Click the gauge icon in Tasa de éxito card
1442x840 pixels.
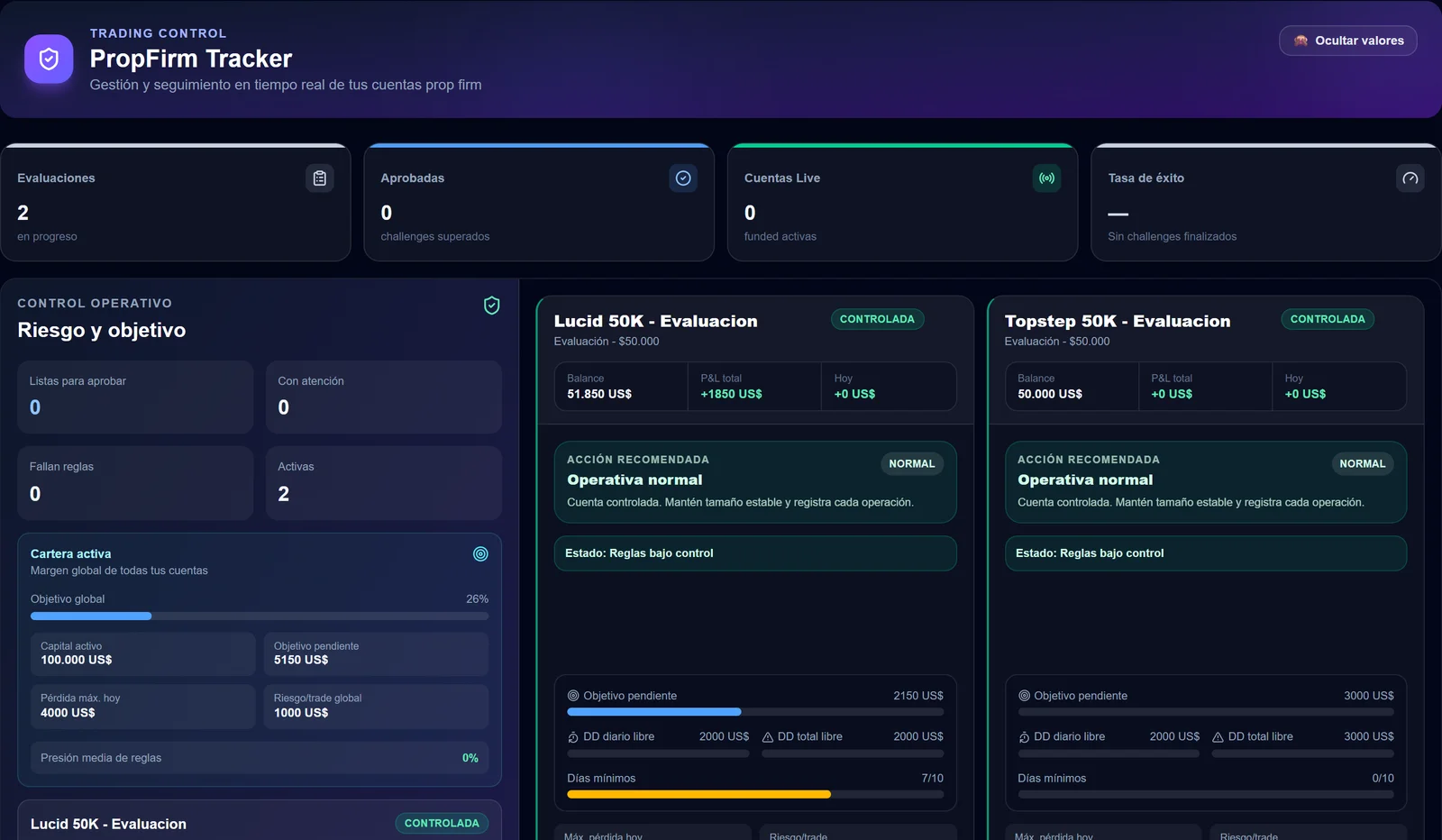[1410, 178]
